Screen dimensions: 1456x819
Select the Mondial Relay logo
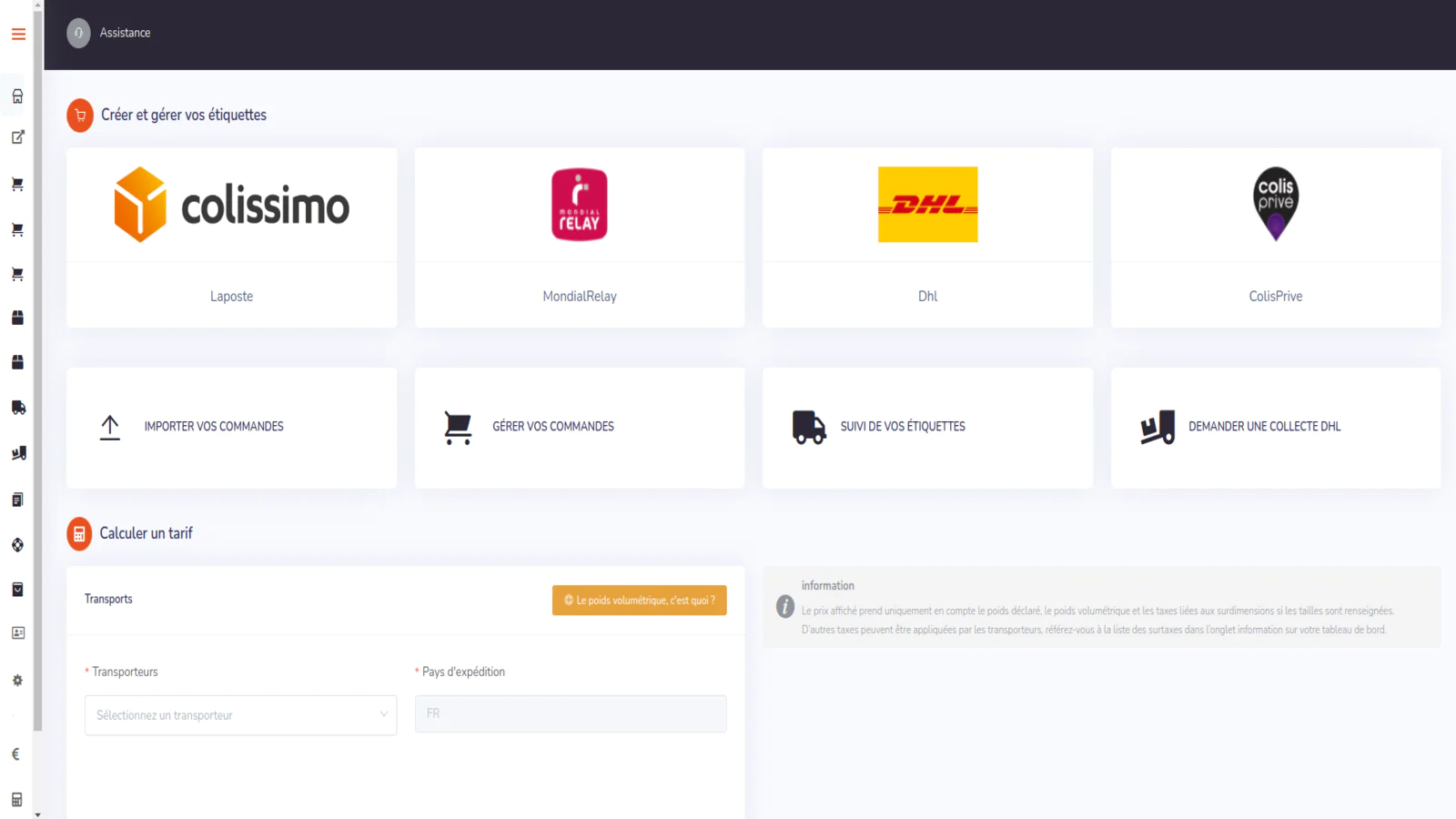coord(580,205)
